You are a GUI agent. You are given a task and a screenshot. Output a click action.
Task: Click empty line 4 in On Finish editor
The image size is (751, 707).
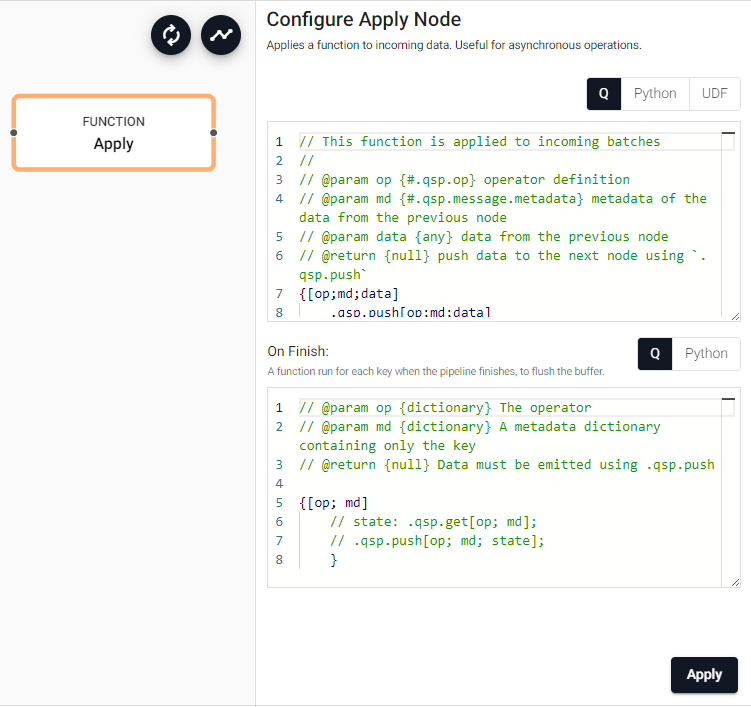(510, 484)
